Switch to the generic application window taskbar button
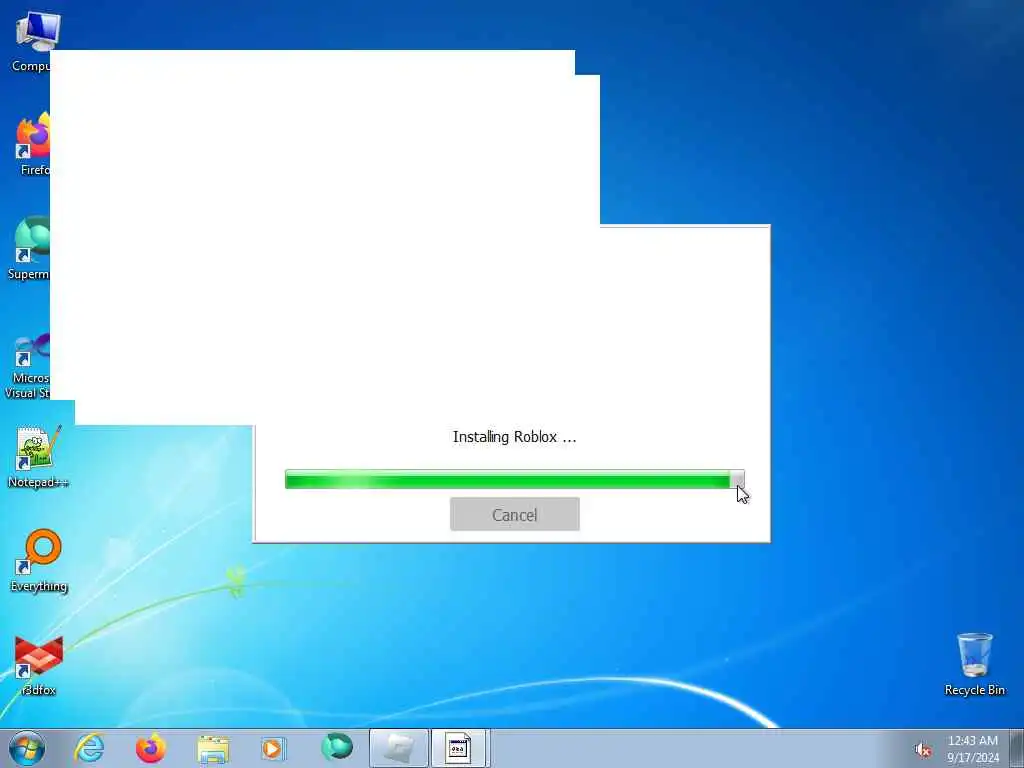This screenshot has width=1024, height=768. click(x=460, y=748)
